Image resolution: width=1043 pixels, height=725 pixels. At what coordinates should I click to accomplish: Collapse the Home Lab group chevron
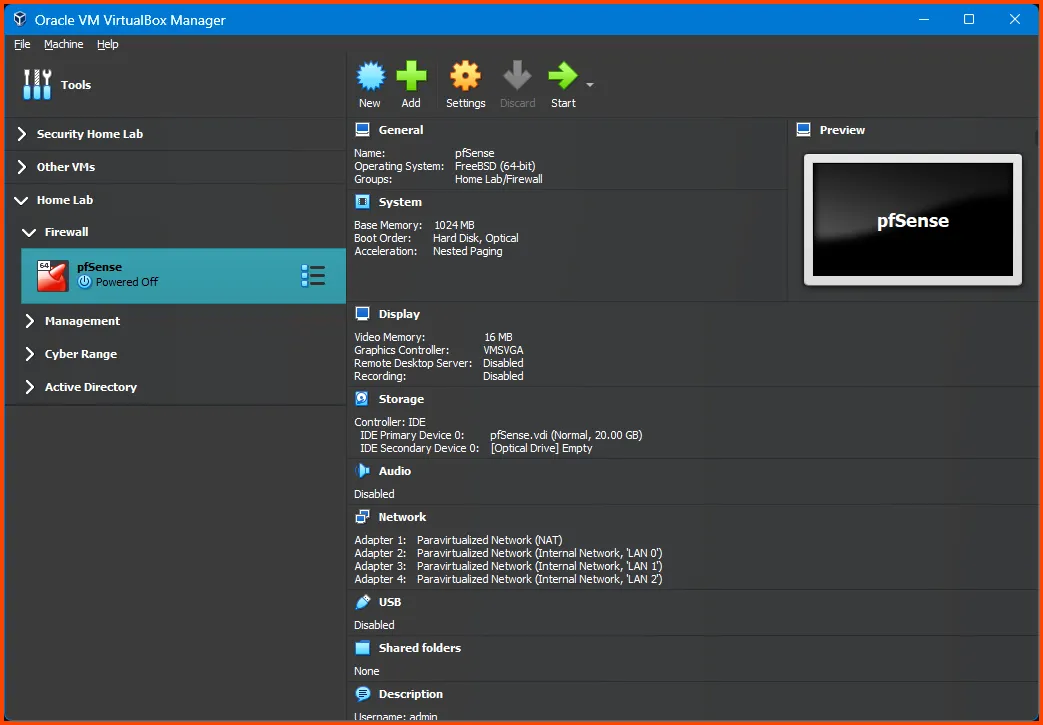[21, 200]
